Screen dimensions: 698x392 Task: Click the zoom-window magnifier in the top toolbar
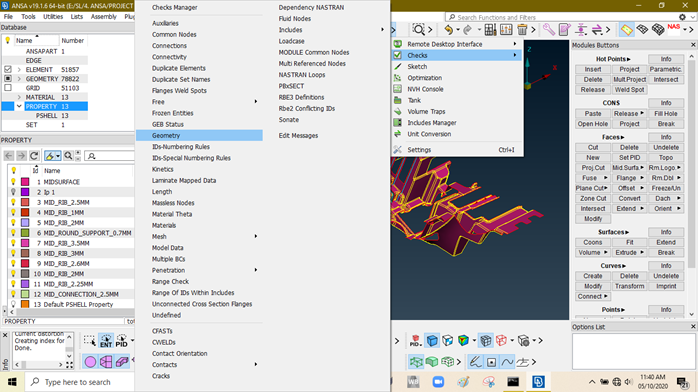click(x=418, y=30)
